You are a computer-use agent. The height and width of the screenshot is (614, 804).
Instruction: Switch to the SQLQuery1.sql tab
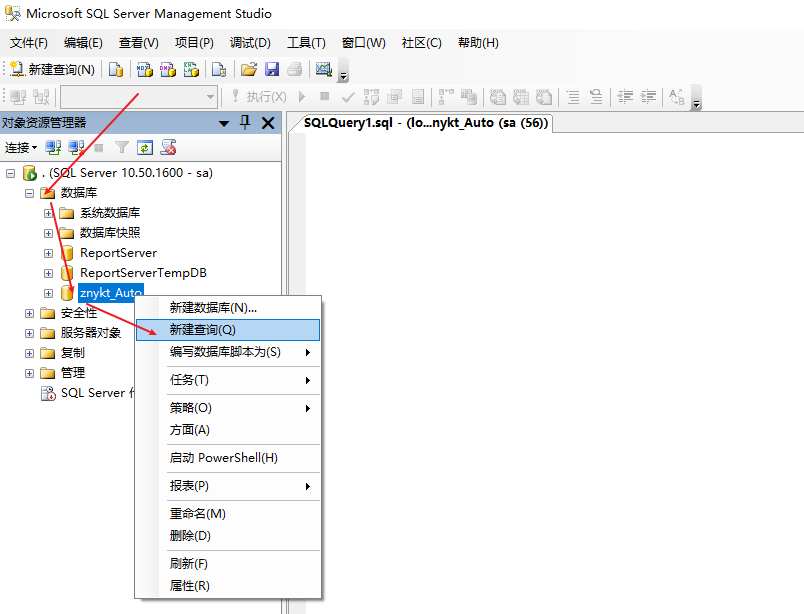pyautogui.click(x=426, y=123)
